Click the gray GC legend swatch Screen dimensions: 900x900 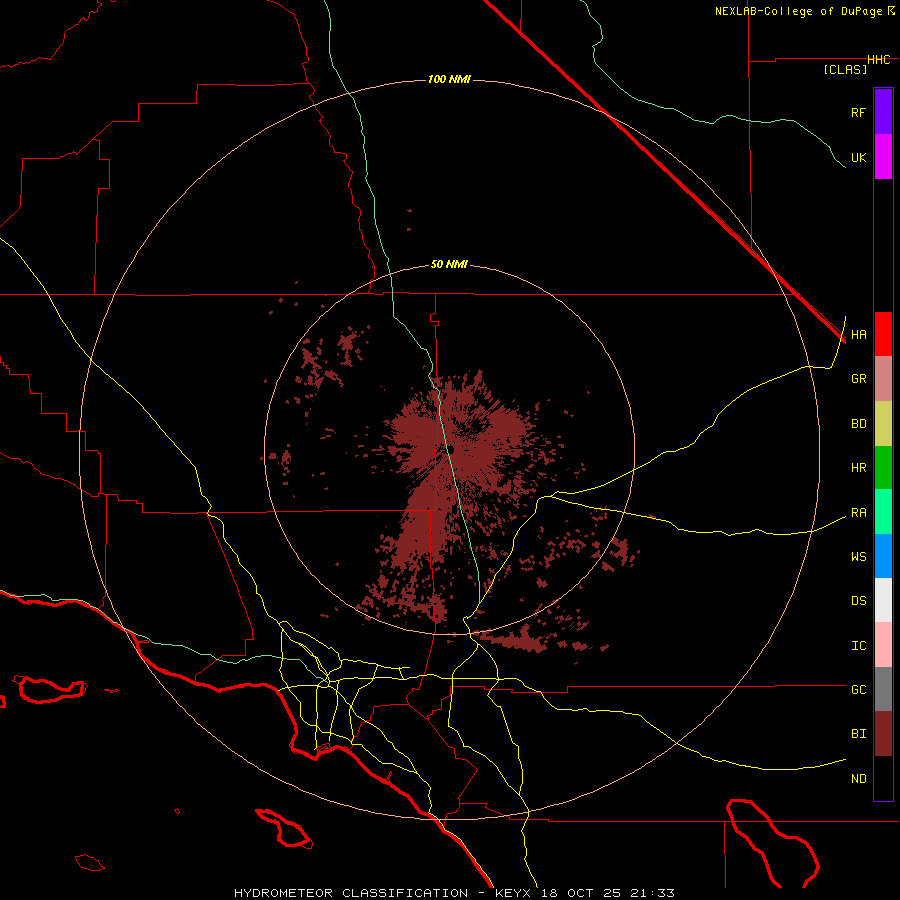tap(883, 689)
